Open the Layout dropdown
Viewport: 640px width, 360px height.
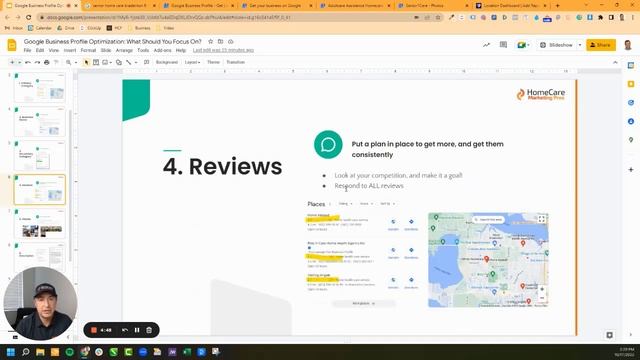(x=192, y=62)
